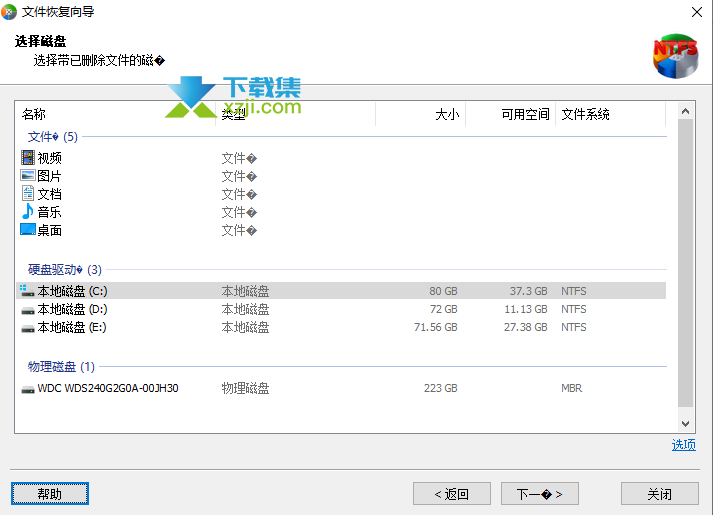This screenshot has width=713, height=515.
Task: Click the 本地磁盘 (C:) drive icon
Action: (x=27, y=291)
